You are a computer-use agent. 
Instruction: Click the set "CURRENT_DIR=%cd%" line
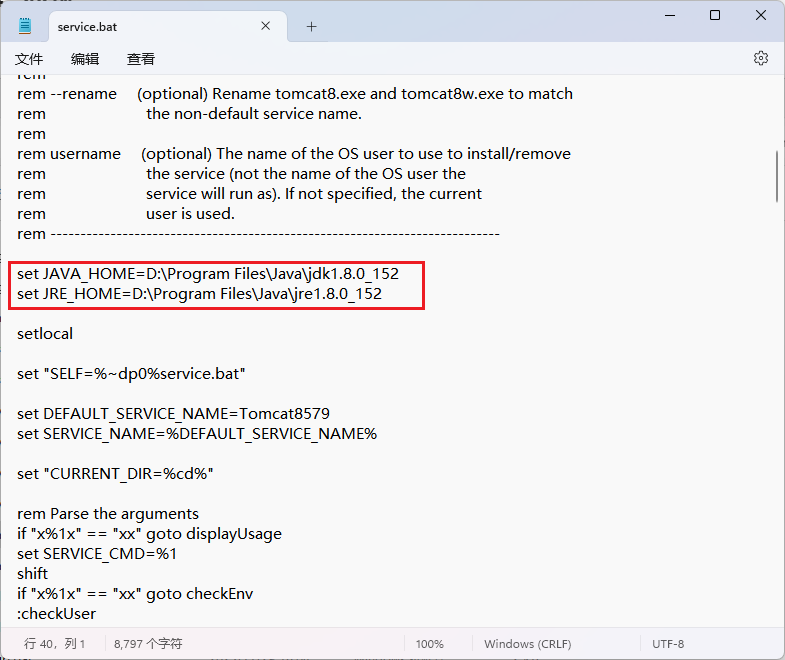click(x=115, y=474)
